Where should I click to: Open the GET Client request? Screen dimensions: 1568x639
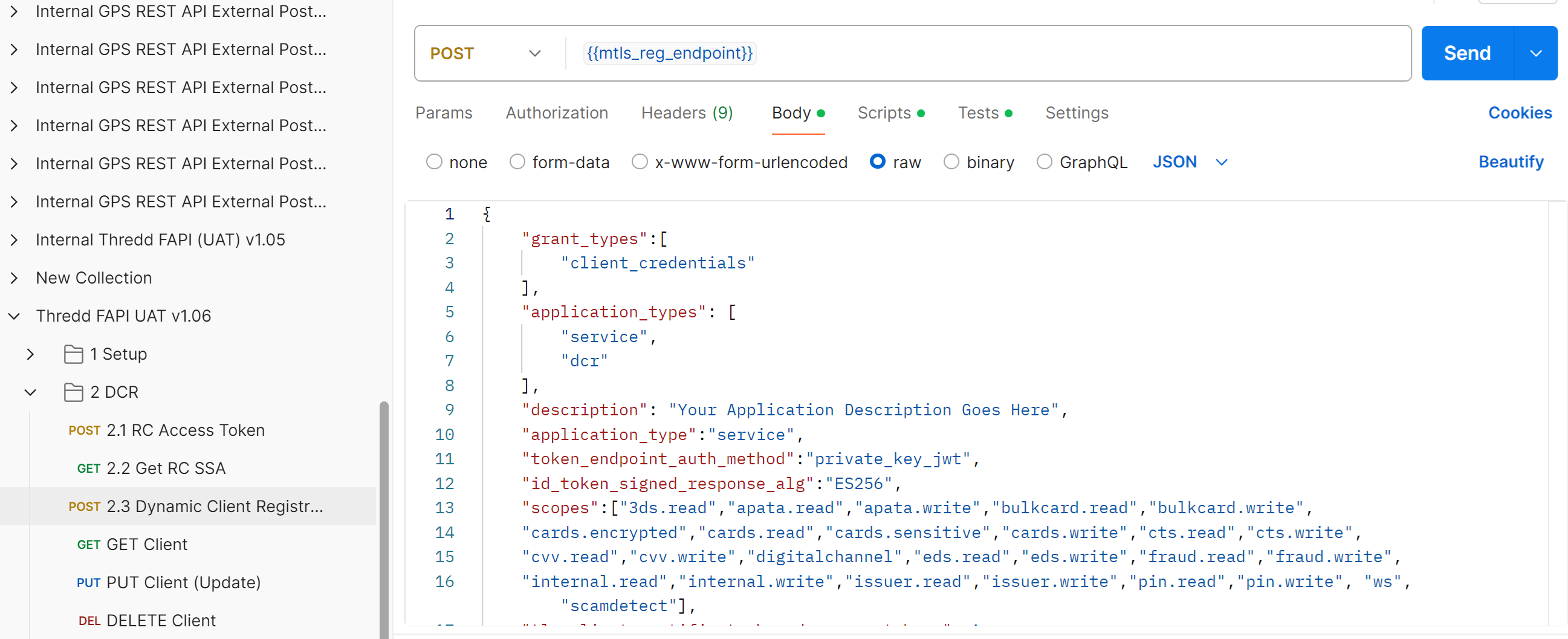click(x=146, y=545)
